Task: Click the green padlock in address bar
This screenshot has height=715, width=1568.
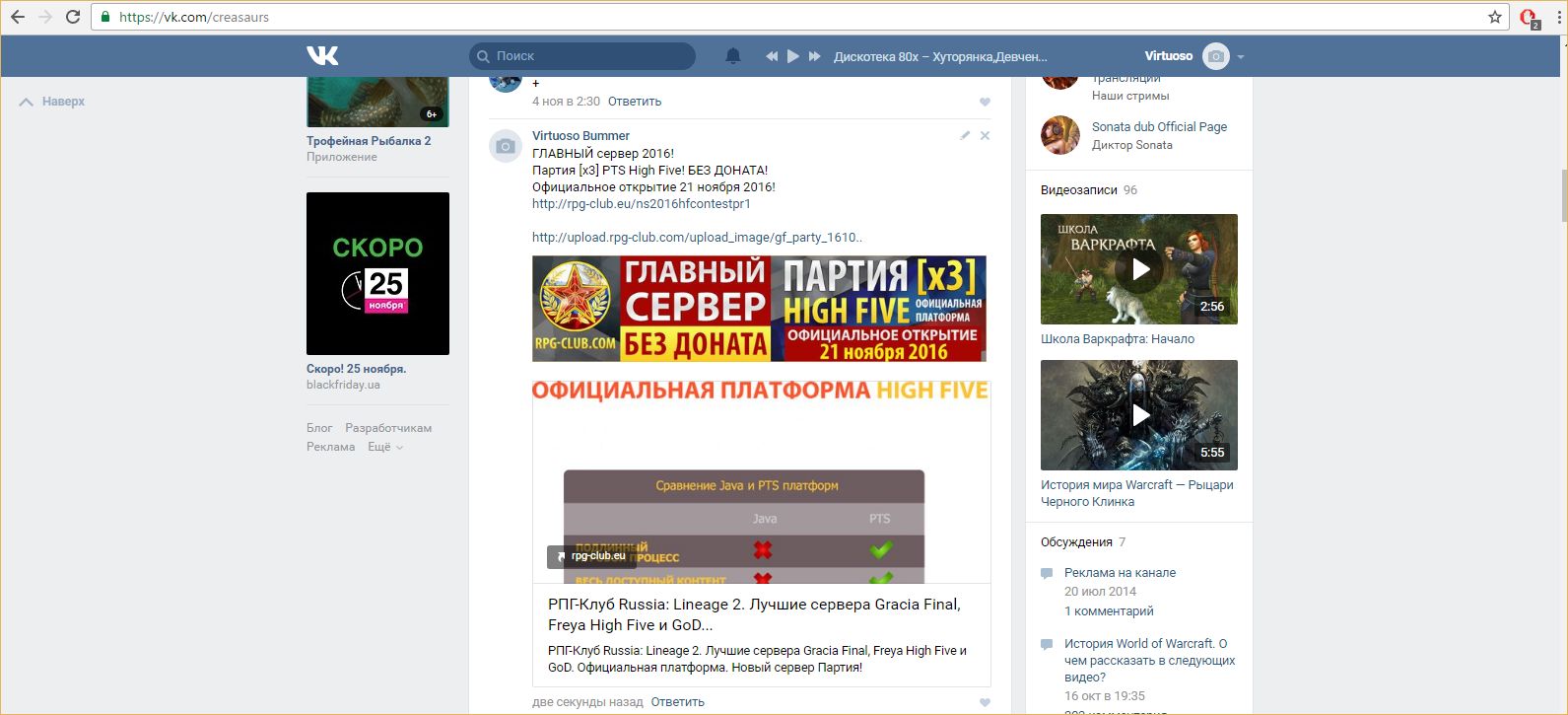Action: [x=105, y=17]
